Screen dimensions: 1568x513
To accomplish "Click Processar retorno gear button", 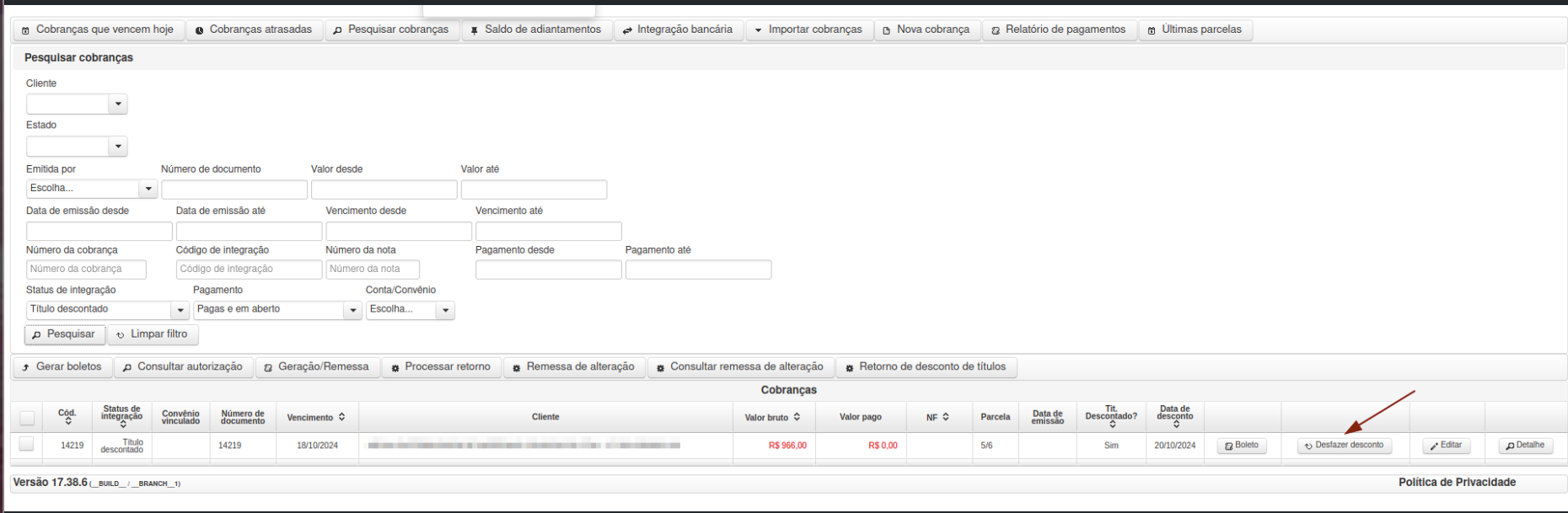I will (441, 367).
